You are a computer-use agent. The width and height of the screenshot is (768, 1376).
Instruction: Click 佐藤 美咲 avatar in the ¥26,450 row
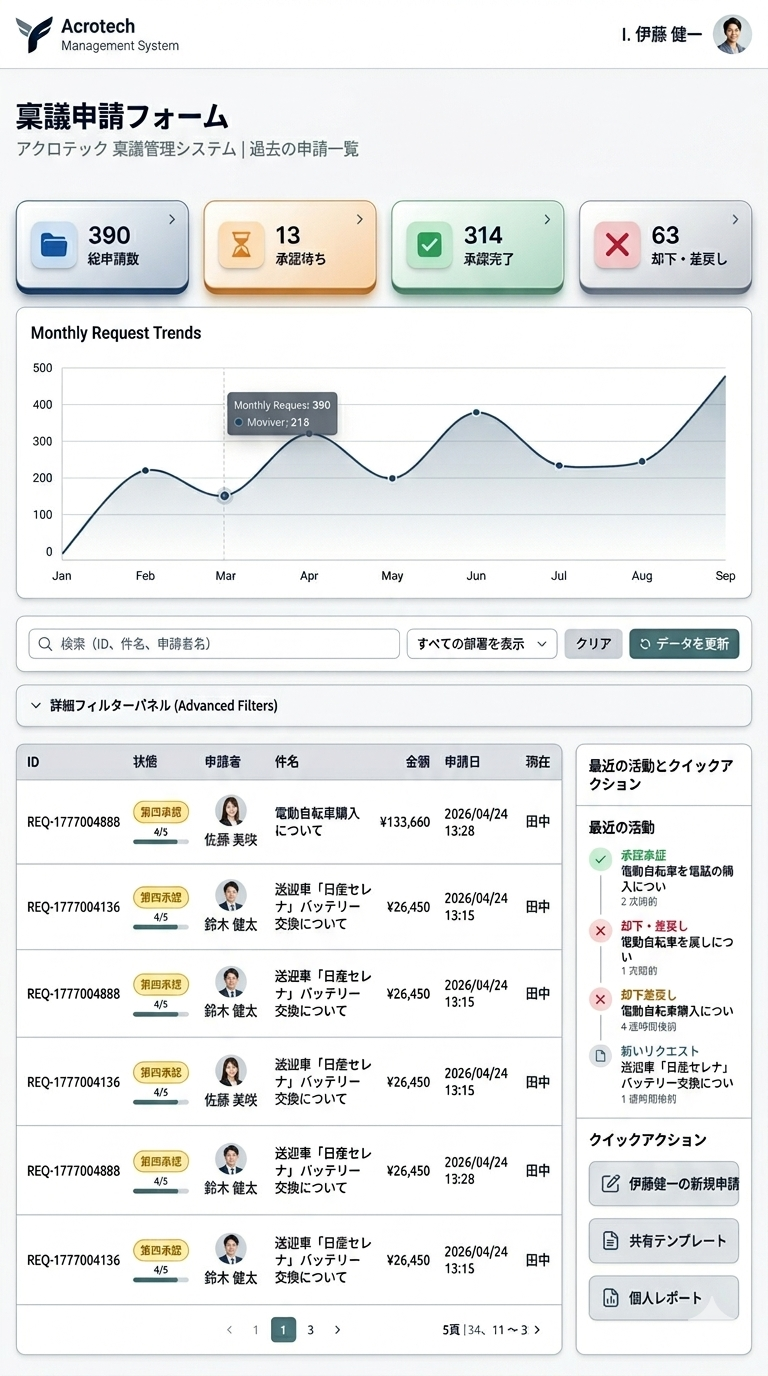pyautogui.click(x=231, y=1071)
